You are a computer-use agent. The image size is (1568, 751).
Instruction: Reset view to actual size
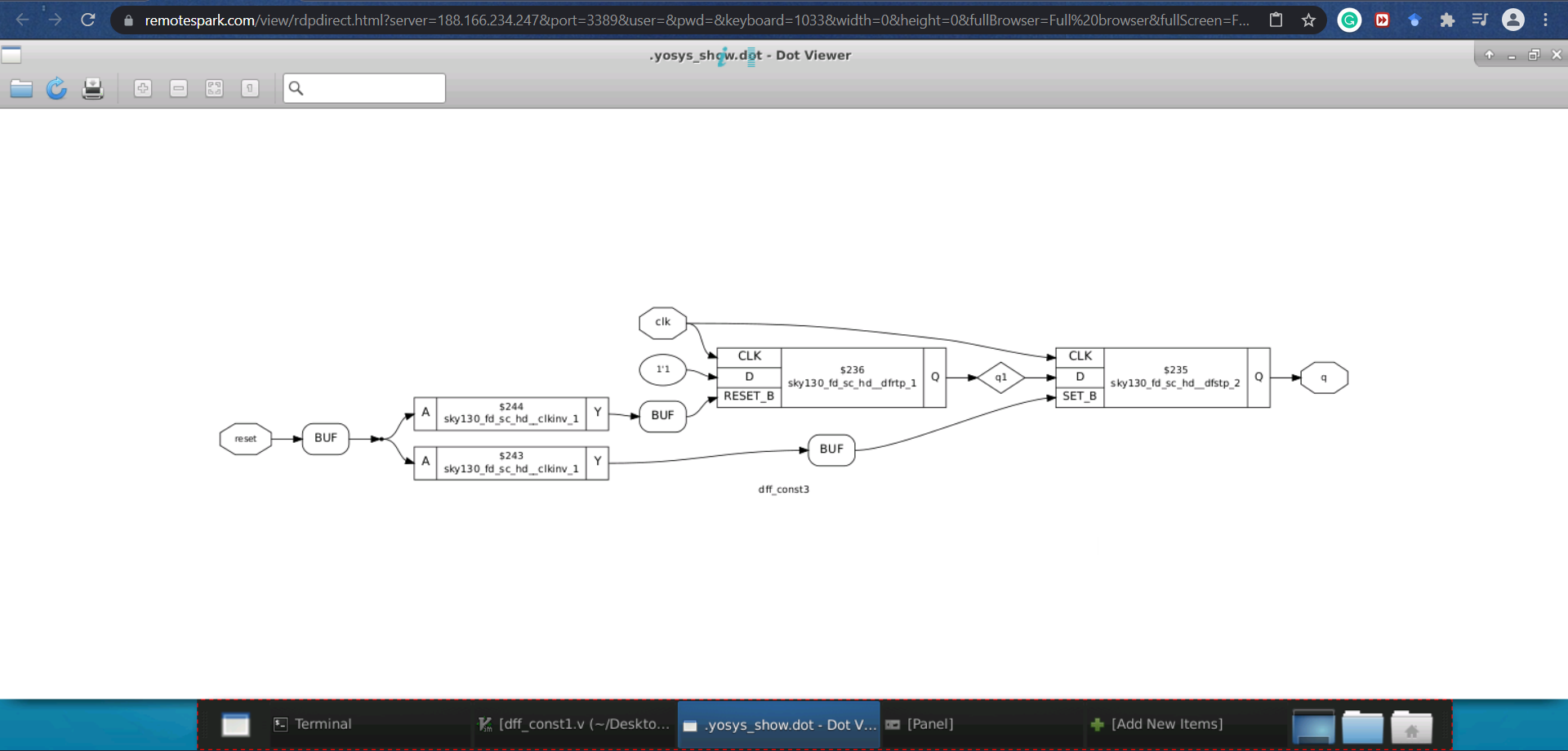[x=250, y=87]
